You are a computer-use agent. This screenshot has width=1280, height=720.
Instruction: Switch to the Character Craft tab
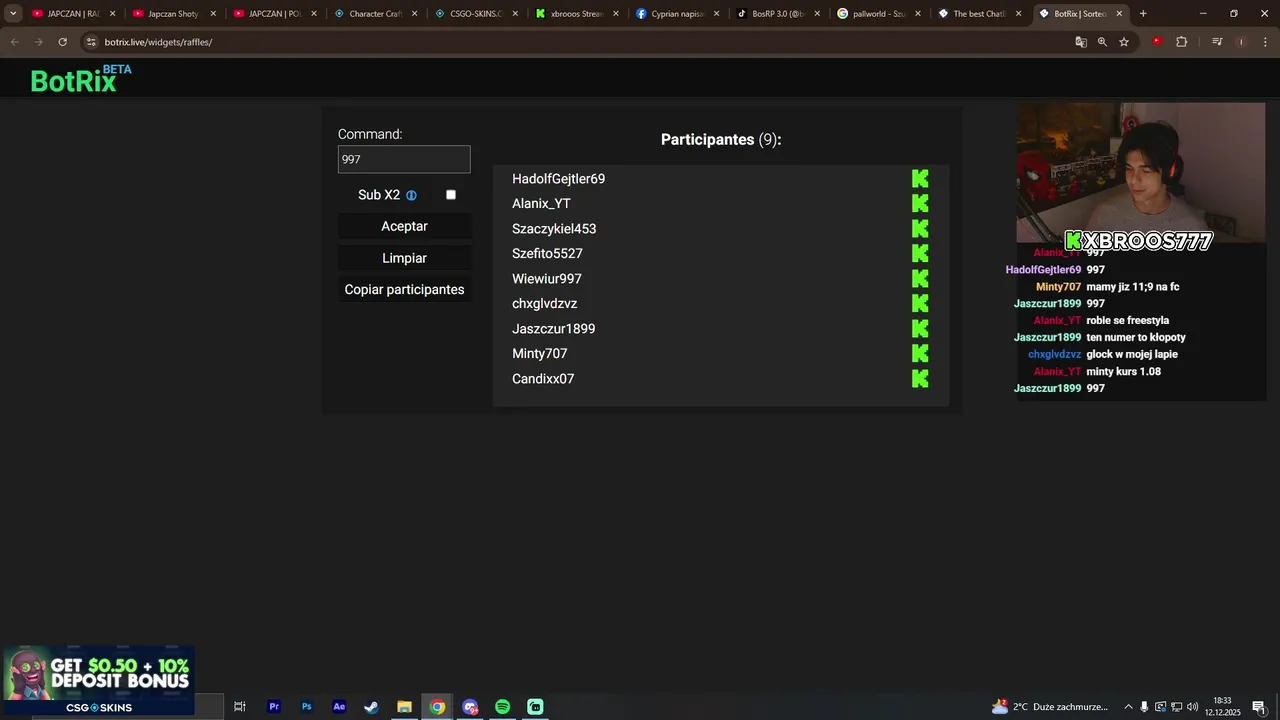coord(375,14)
